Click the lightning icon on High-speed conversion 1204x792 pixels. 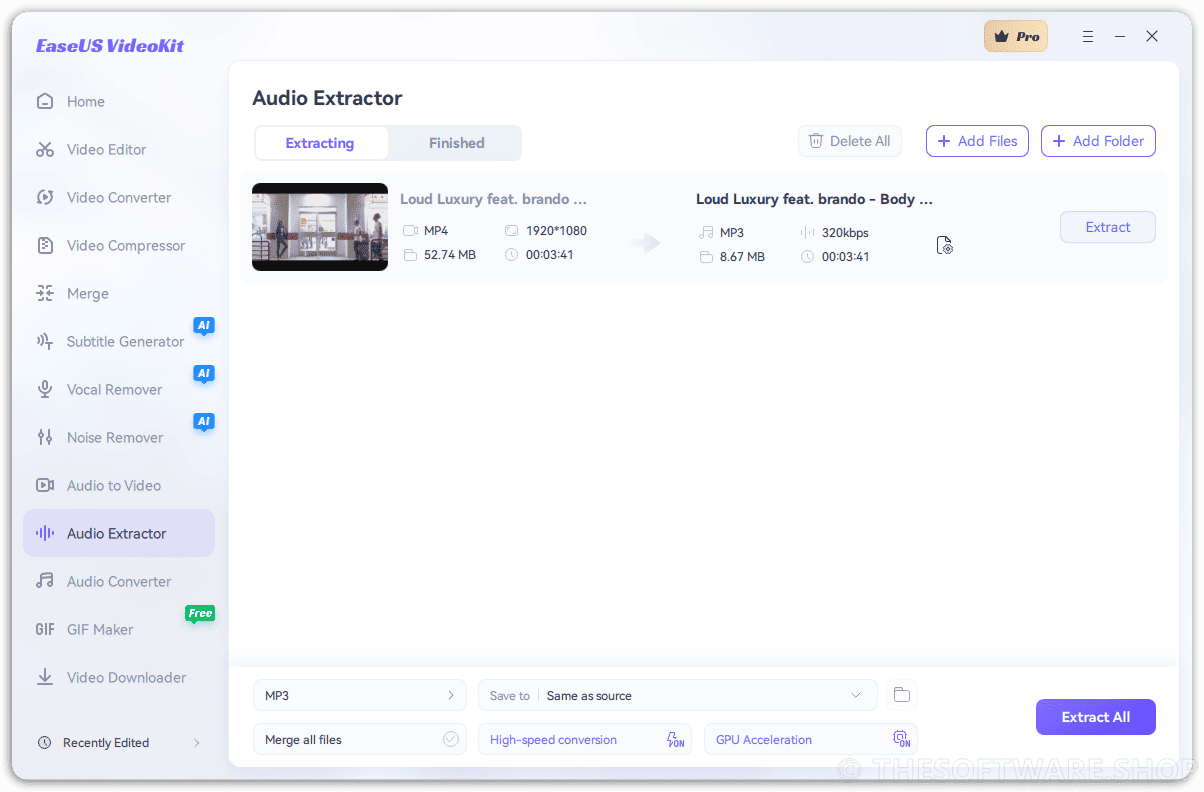(676, 740)
